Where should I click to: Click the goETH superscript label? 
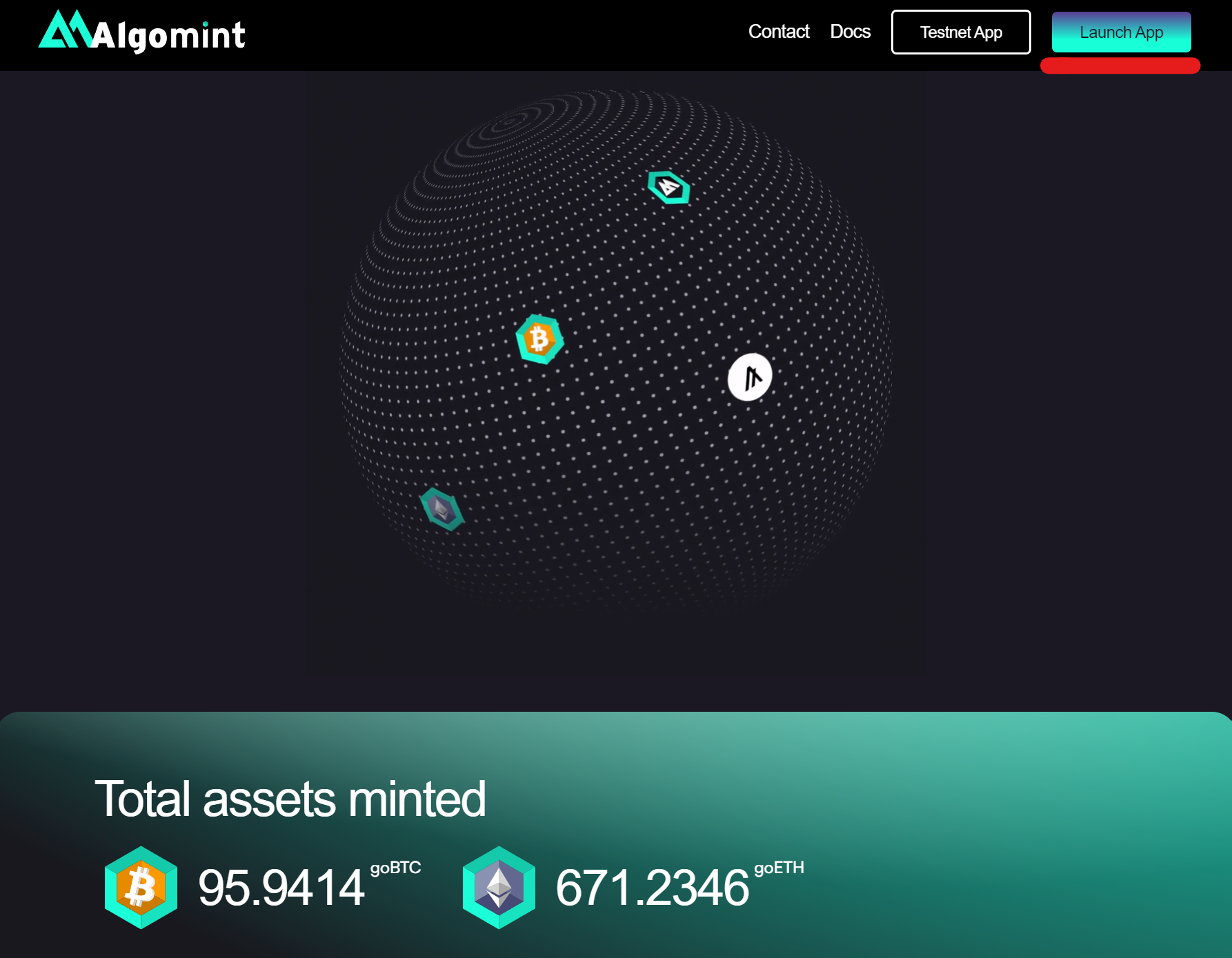[x=779, y=868]
